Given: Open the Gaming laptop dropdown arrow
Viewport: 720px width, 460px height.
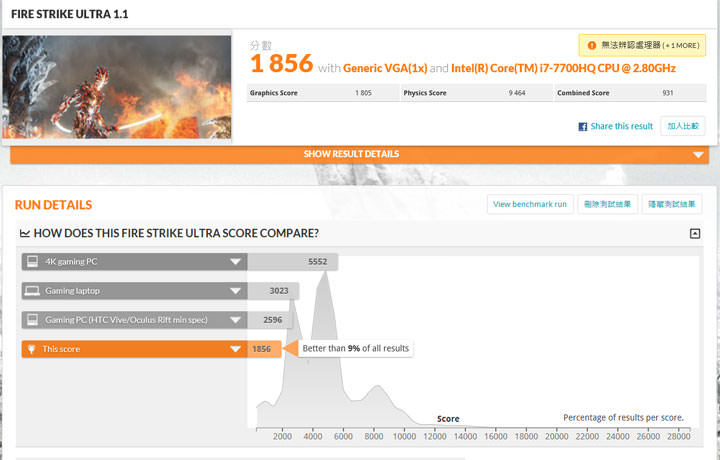Looking at the screenshot, I should point(235,291).
